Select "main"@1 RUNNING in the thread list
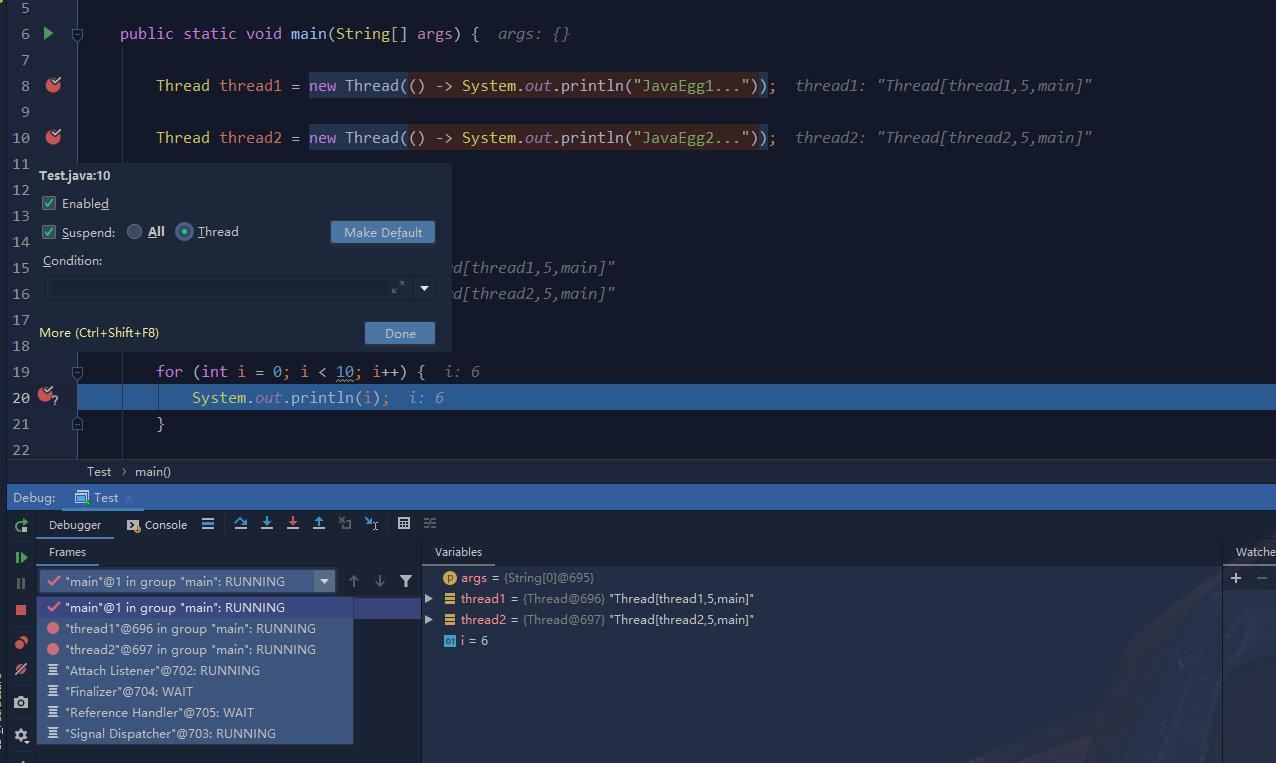 (x=195, y=607)
